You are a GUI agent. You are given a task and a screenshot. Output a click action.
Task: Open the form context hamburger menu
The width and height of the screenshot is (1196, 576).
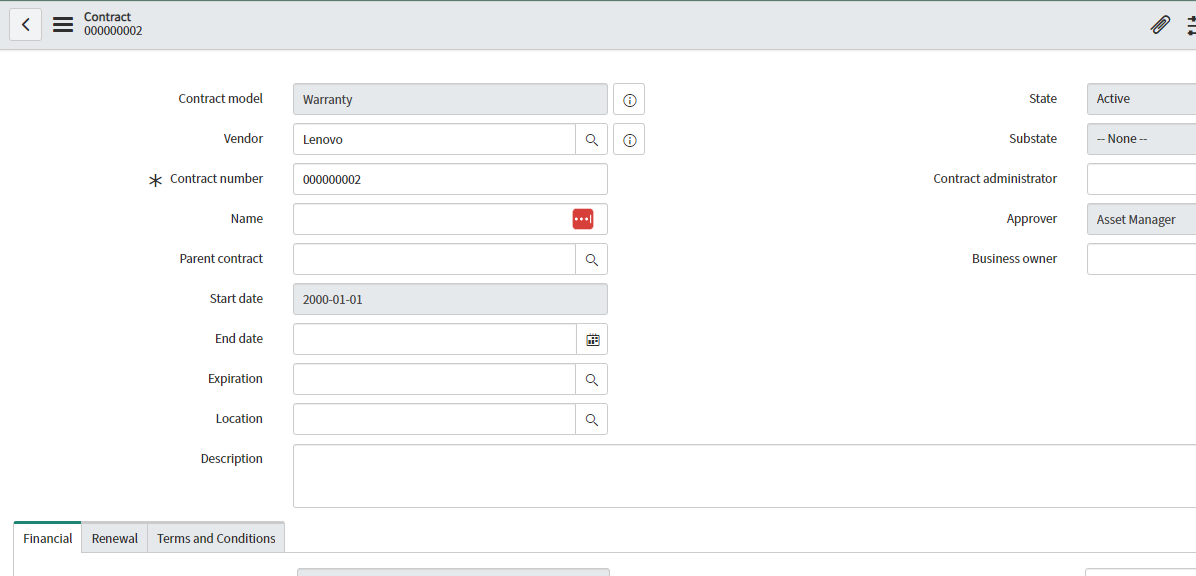coord(62,24)
